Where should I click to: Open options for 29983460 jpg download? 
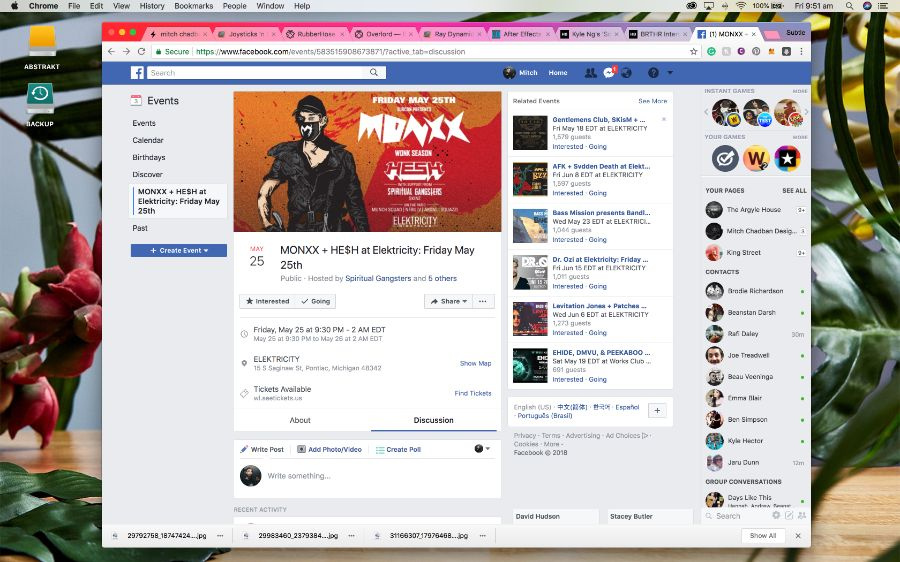(x=351, y=536)
